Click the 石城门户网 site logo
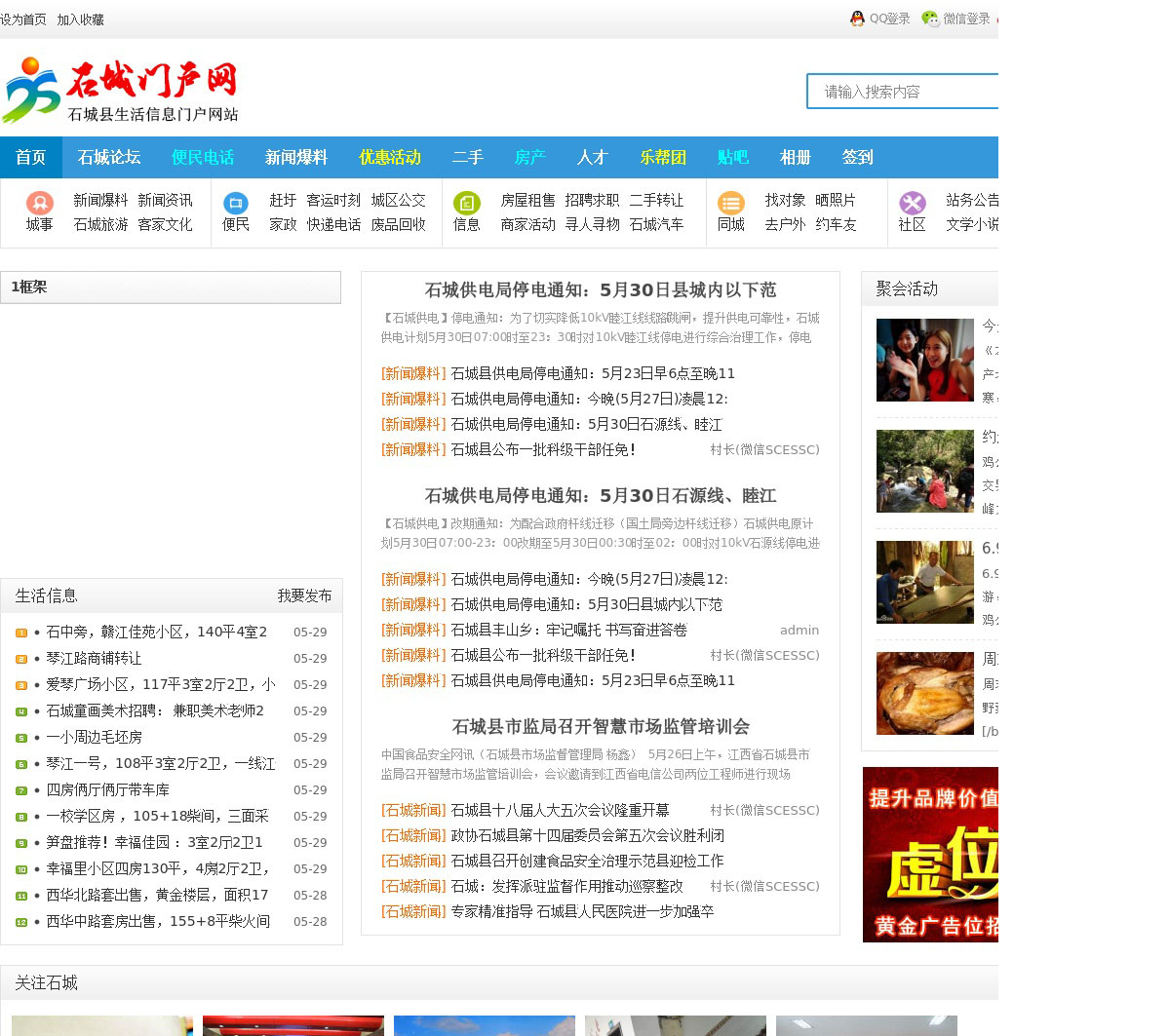 click(x=122, y=90)
